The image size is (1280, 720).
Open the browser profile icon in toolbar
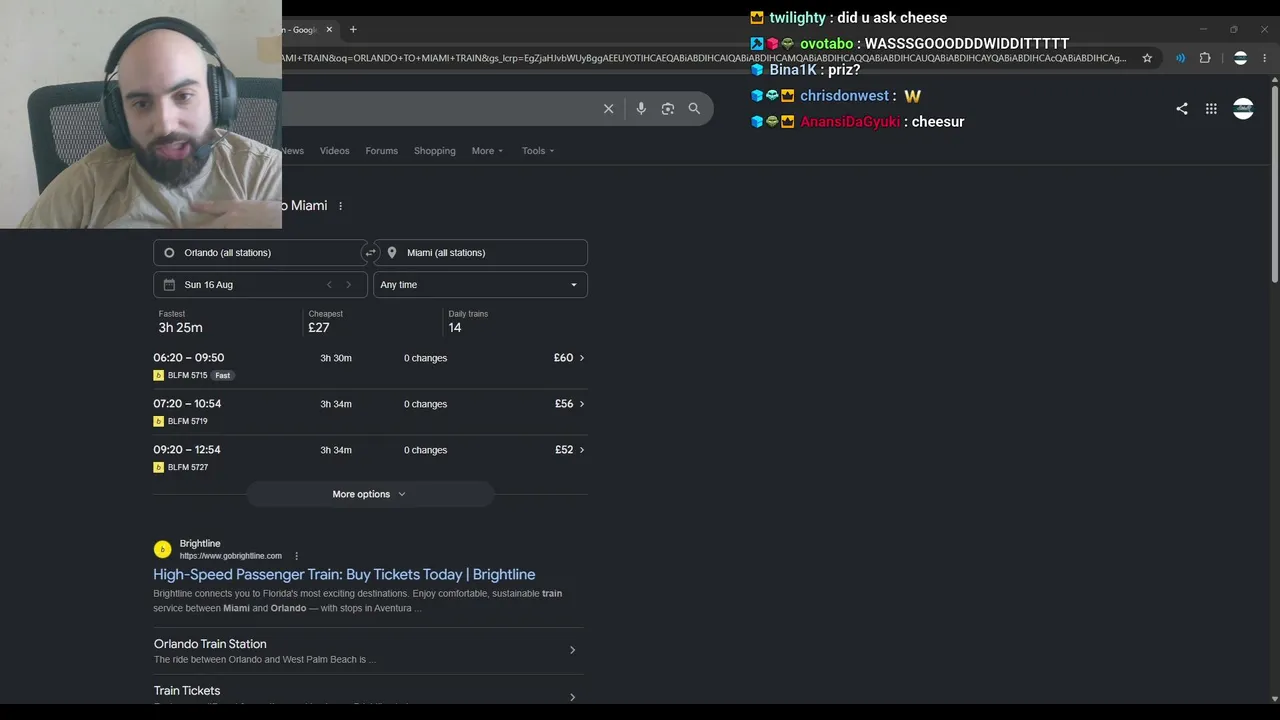click(1240, 58)
